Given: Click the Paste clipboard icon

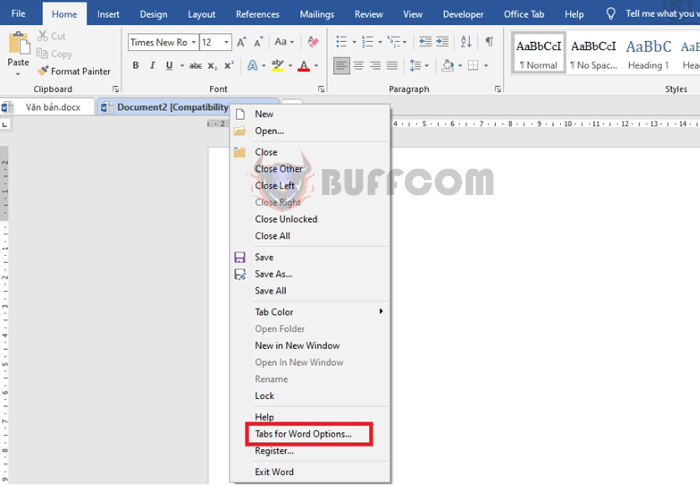Looking at the screenshot, I should pos(19,44).
